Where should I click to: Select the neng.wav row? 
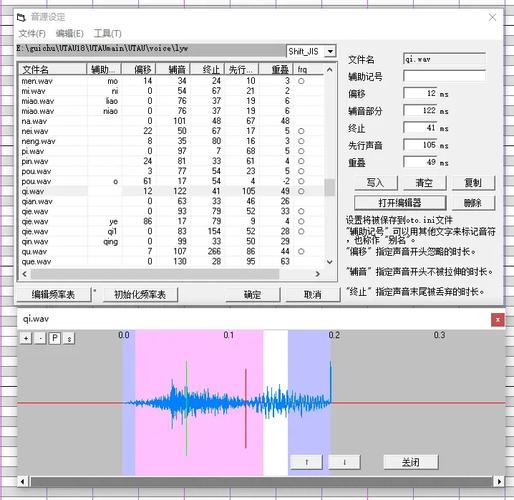[x=171, y=141]
